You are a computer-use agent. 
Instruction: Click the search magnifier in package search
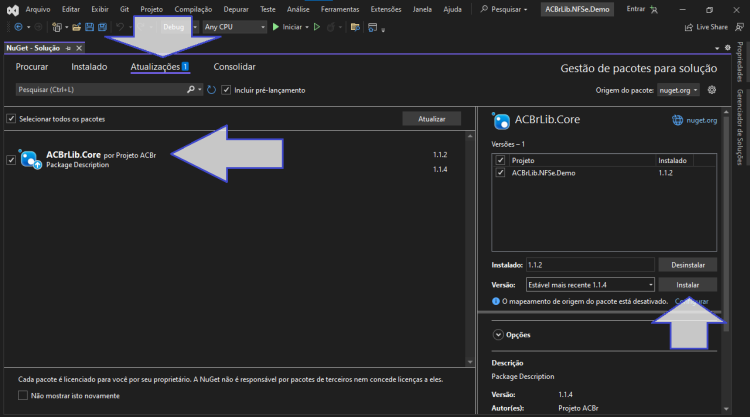coord(191,89)
